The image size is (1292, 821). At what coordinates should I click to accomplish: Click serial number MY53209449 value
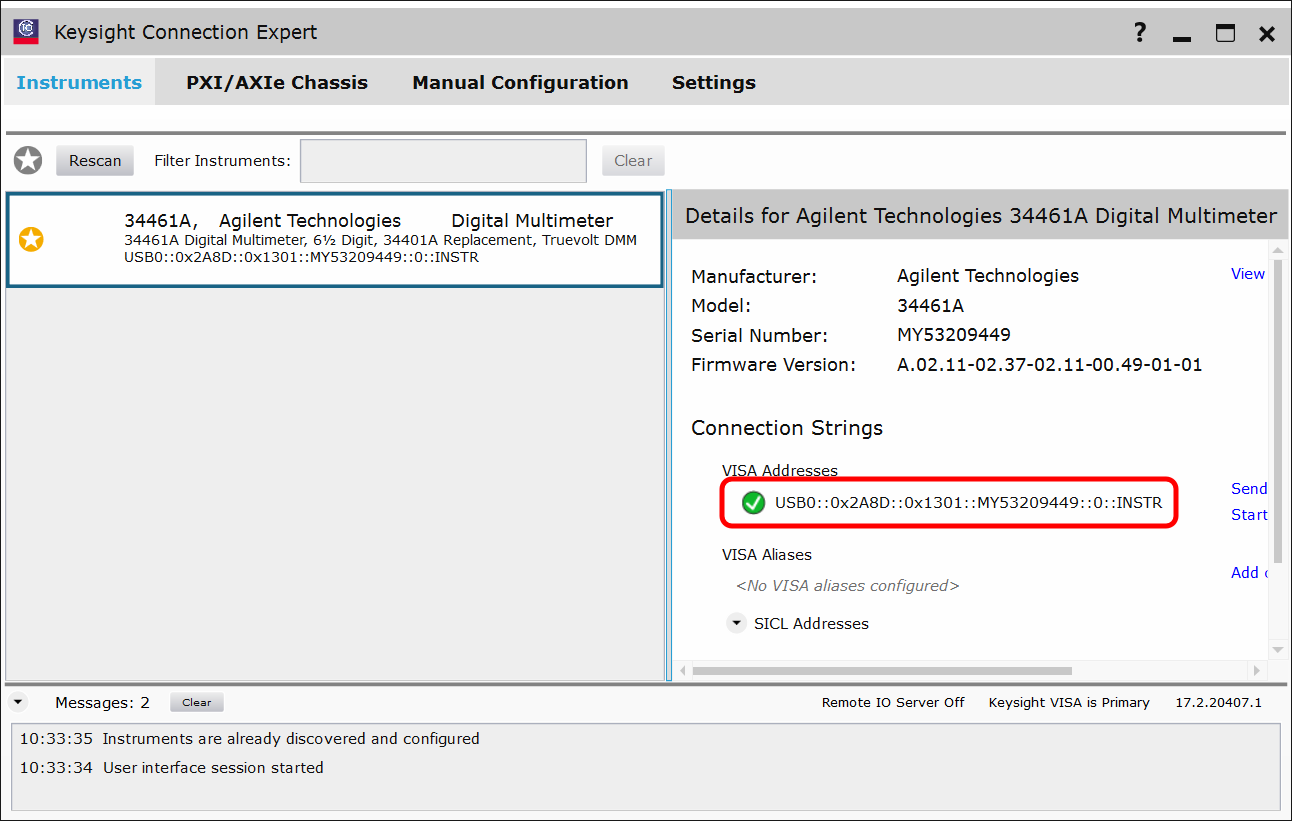954,335
